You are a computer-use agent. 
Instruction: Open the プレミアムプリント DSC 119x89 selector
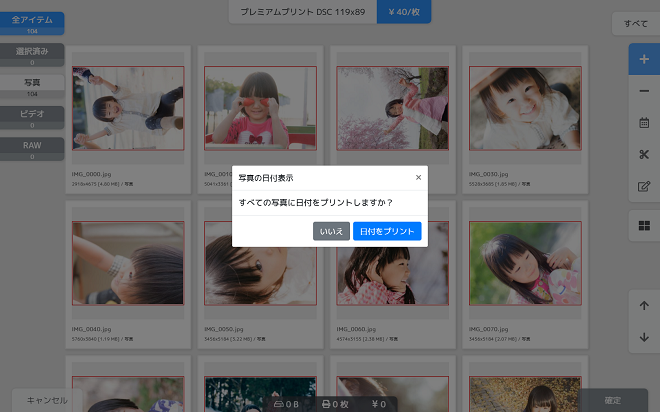pos(302,12)
